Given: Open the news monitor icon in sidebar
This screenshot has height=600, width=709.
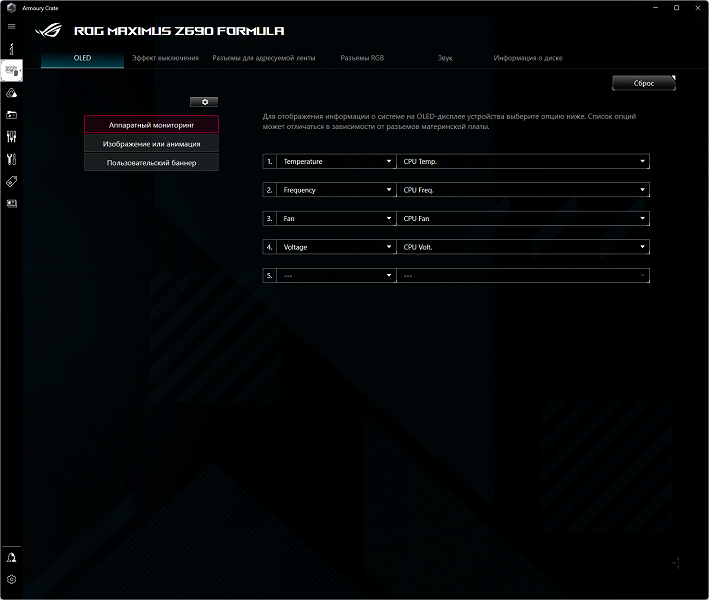Looking at the screenshot, I should (x=11, y=203).
